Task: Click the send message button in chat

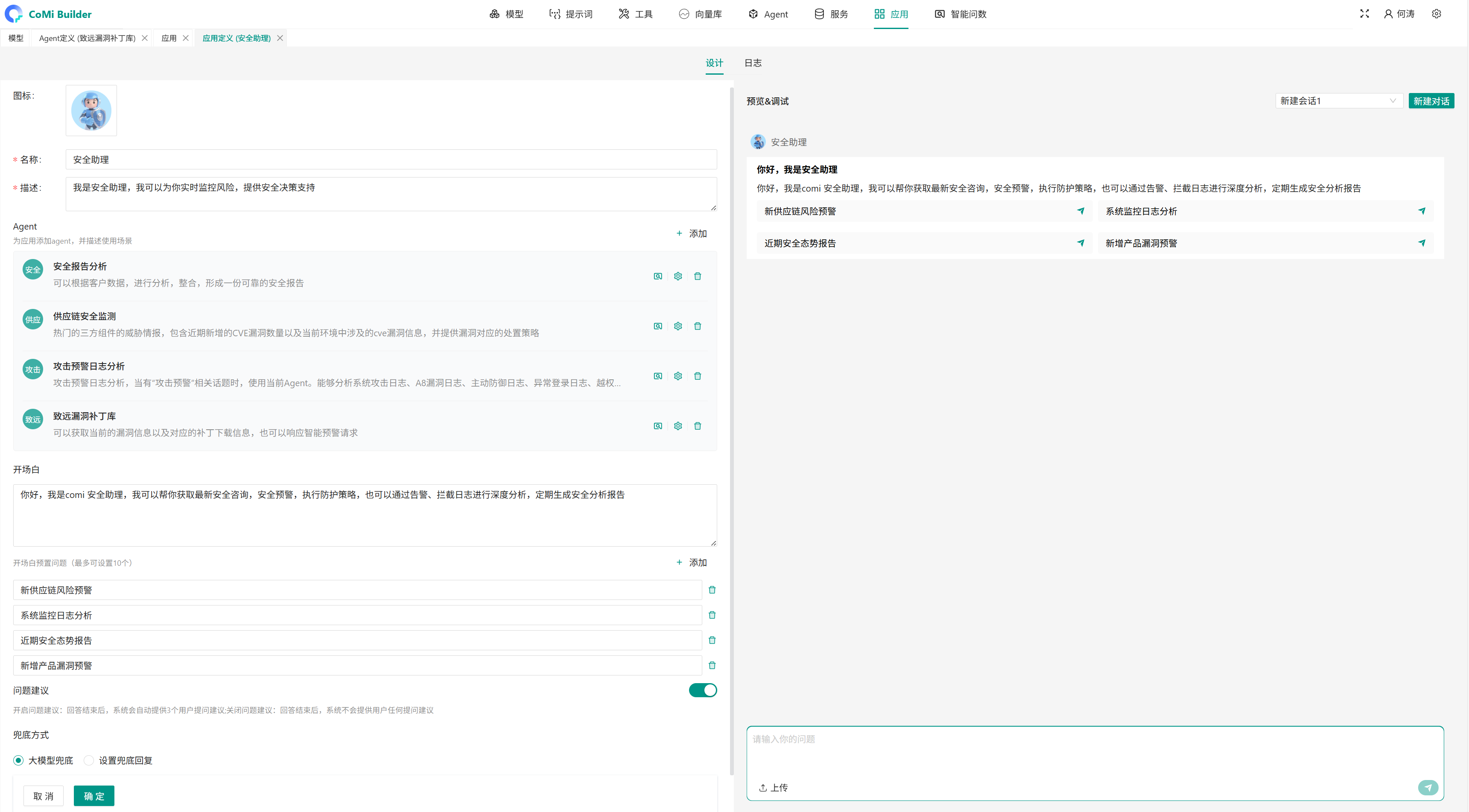Action: click(1428, 788)
